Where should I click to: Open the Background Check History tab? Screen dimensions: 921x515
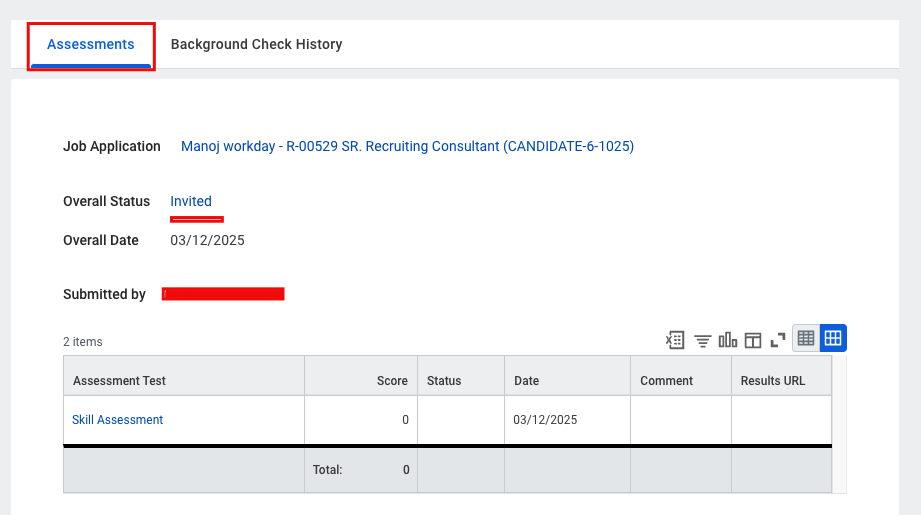click(256, 45)
